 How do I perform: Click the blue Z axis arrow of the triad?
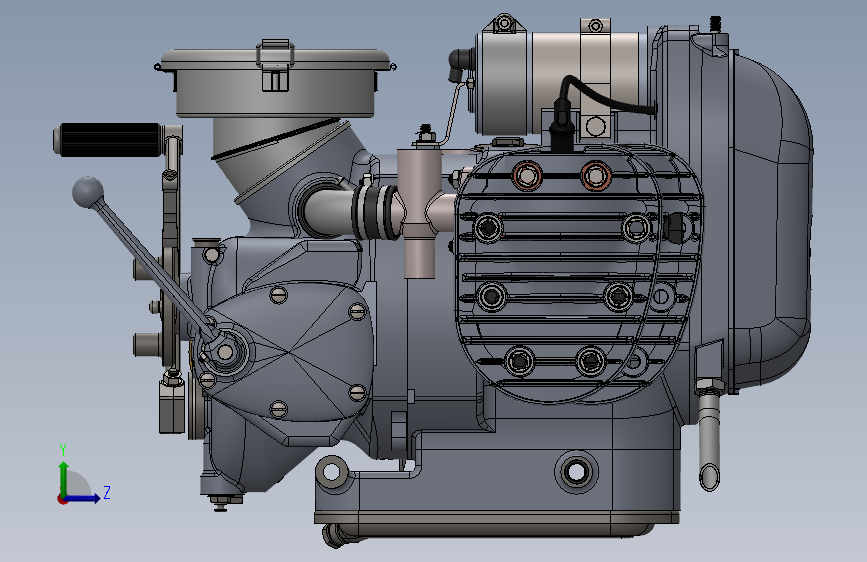click(x=83, y=498)
